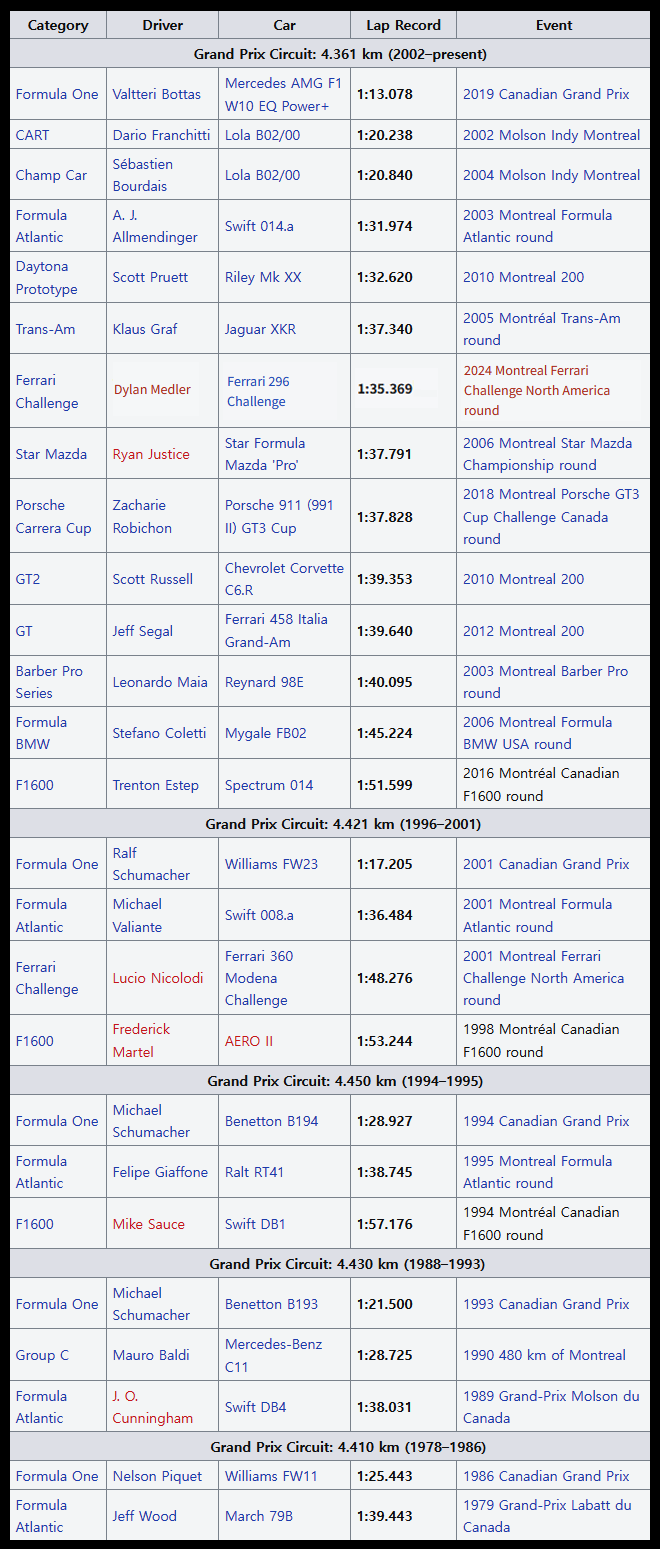Image resolution: width=660 pixels, height=1549 pixels.
Task: Open the Ferrari 296 Challenge link
Action: (x=258, y=391)
